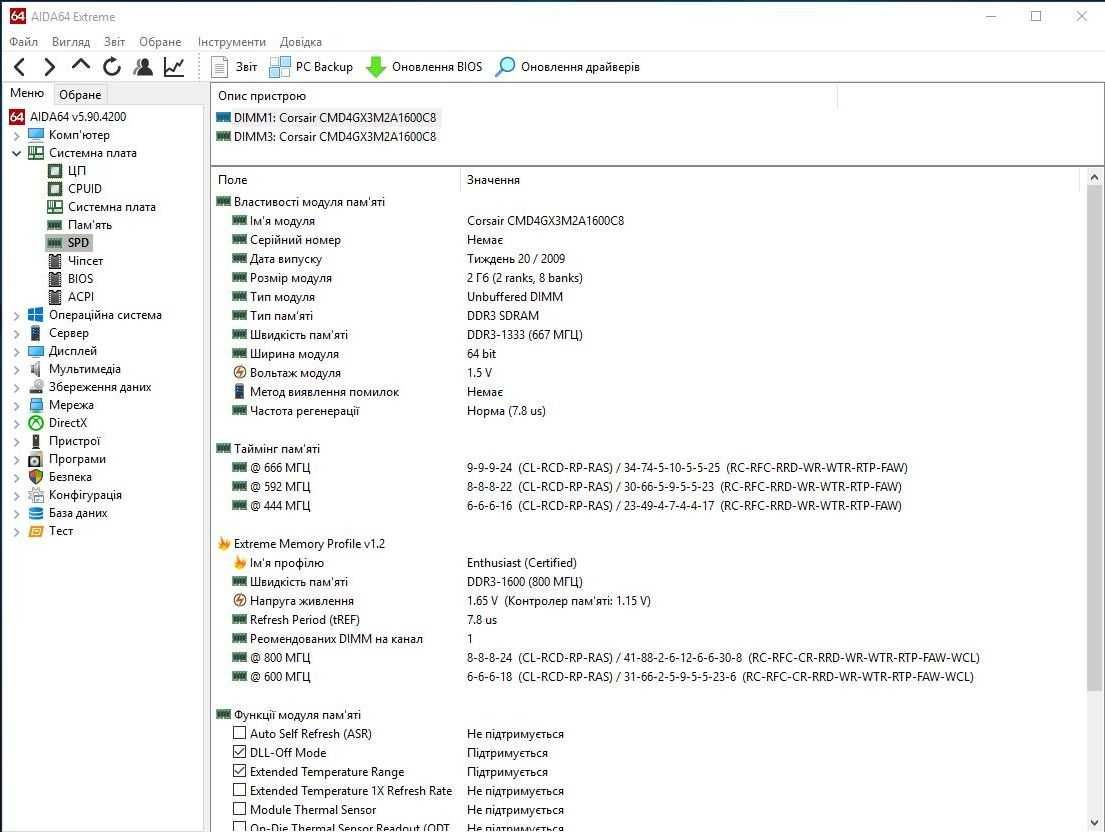
Task: Click the Значення column header
Action: [x=770, y=180]
